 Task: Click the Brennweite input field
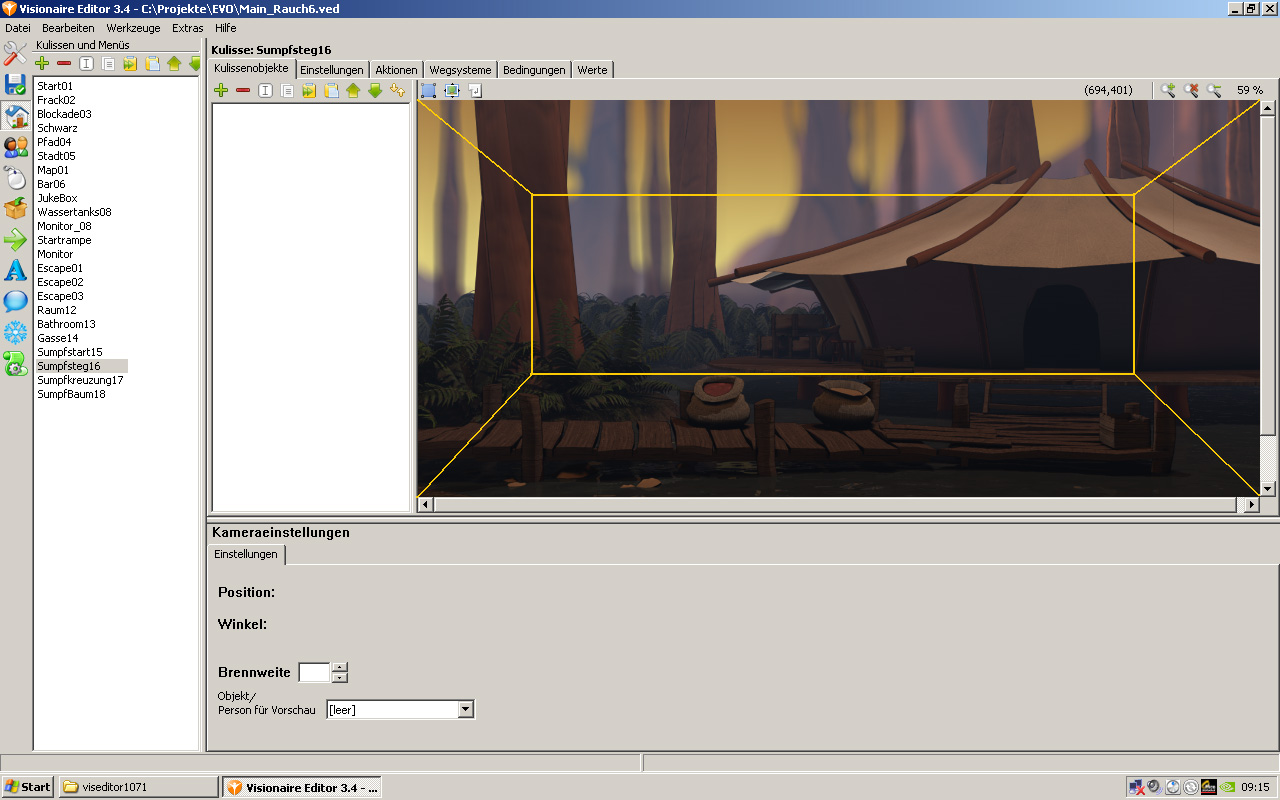(x=314, y=672)
